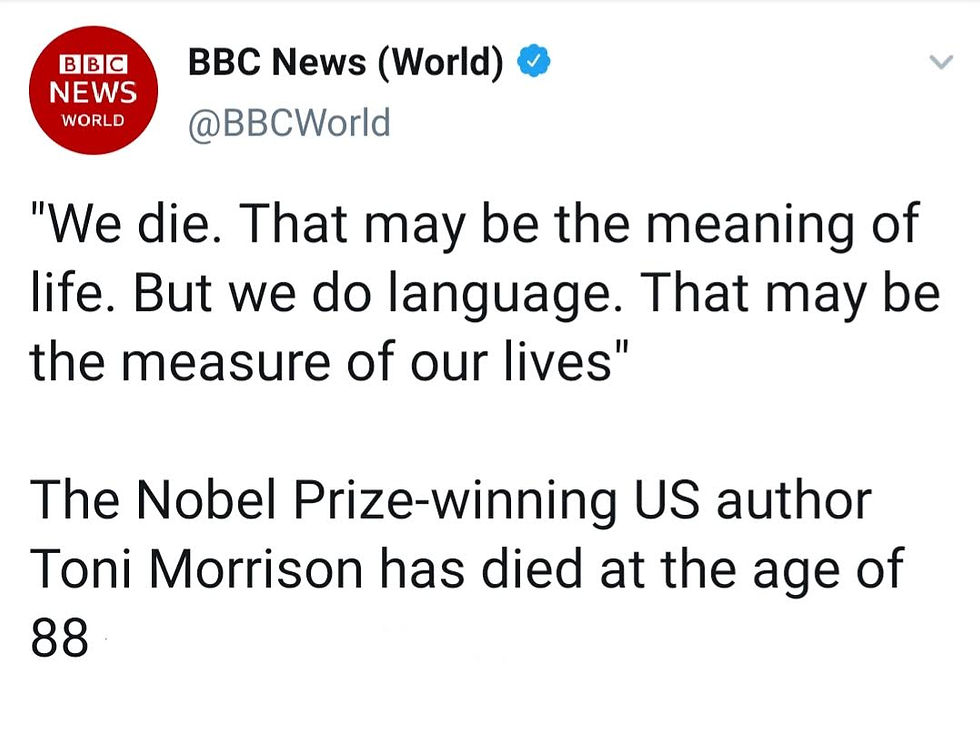Click the WORLD label in the avatar
Image resolution: width=980 pixels, height=753 pixels.
coord(94,120)
